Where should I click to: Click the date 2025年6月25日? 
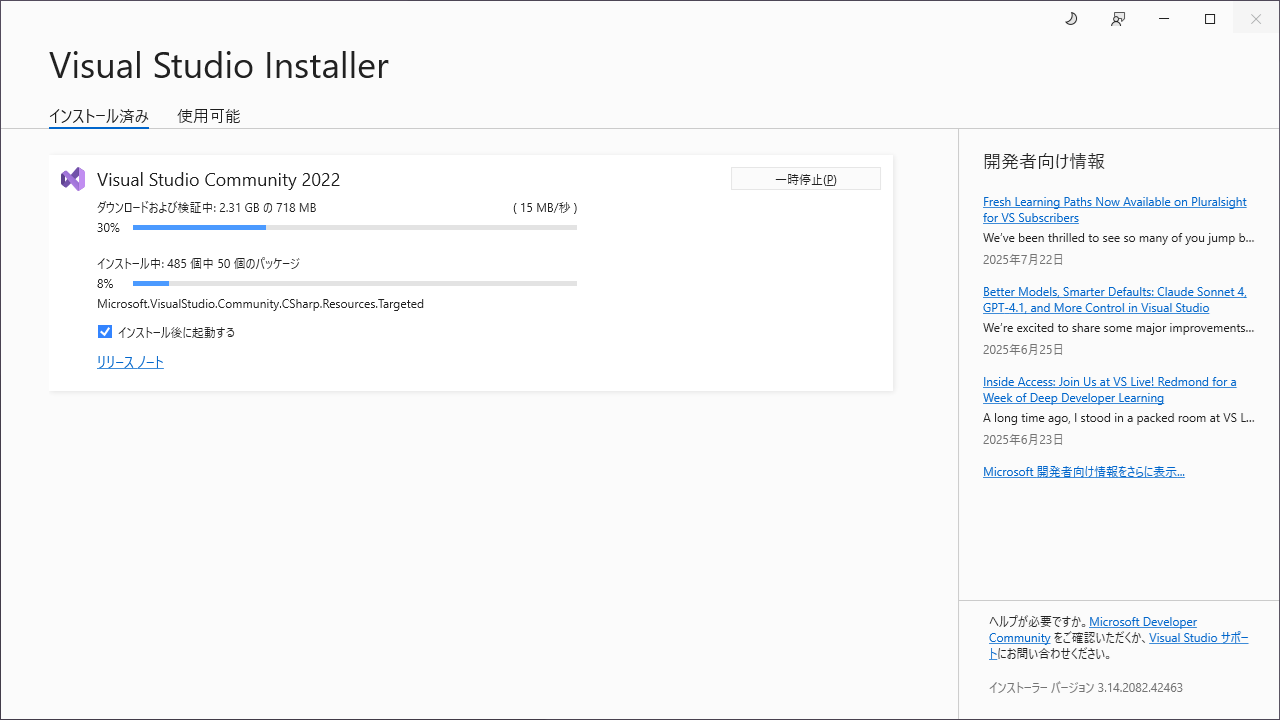point(1023,350)
